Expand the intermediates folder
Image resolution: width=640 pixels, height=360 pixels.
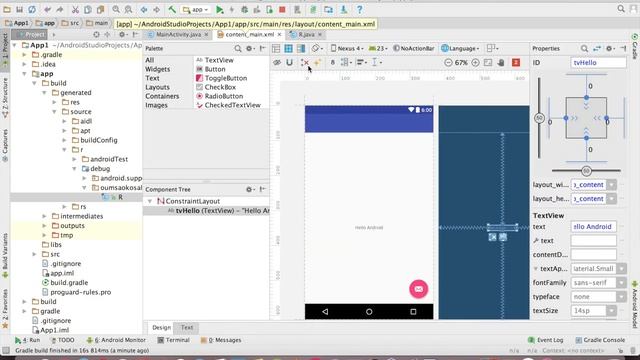click(x=44, y=216)
